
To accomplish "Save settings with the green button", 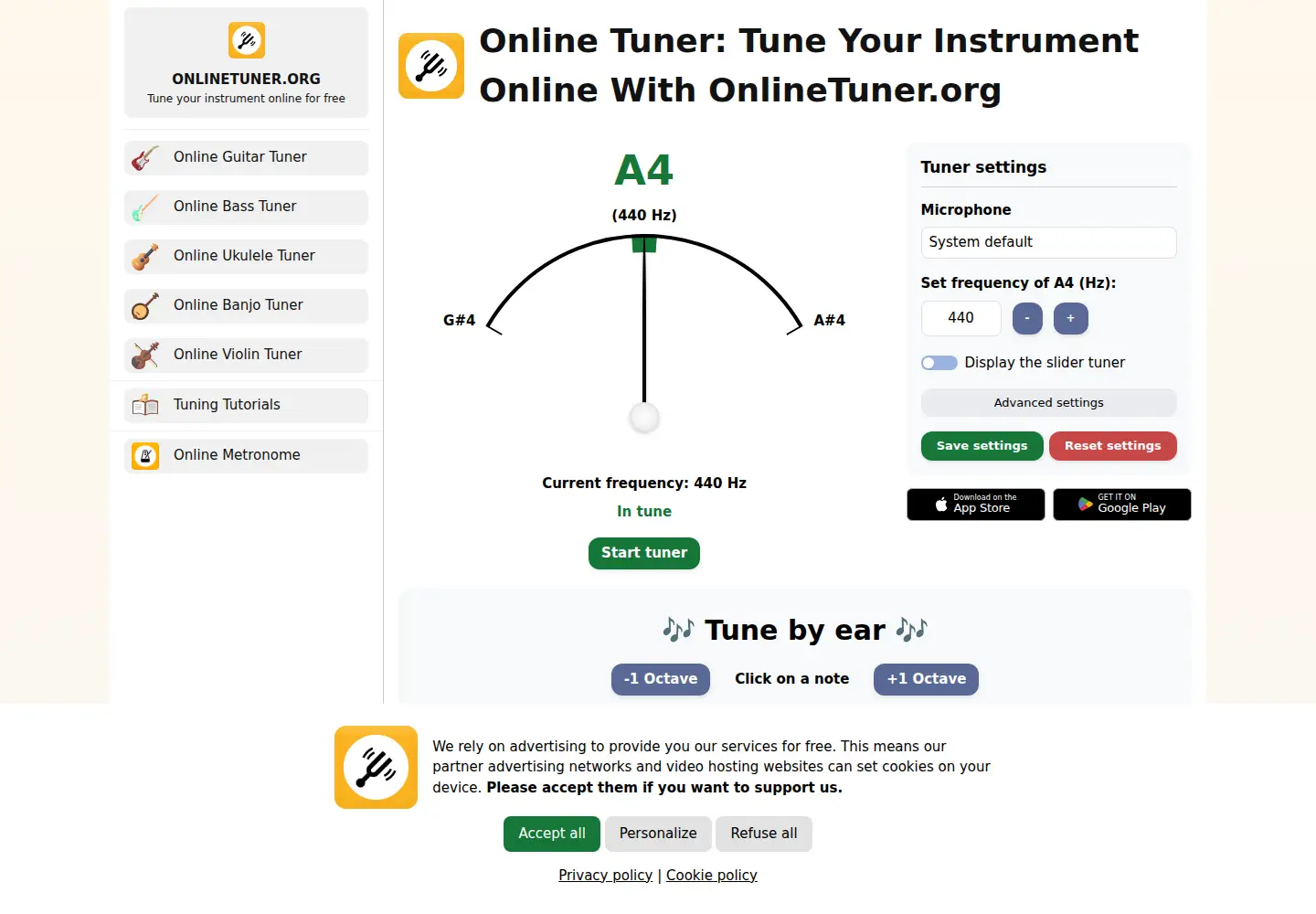I will (x=982, y=446).
